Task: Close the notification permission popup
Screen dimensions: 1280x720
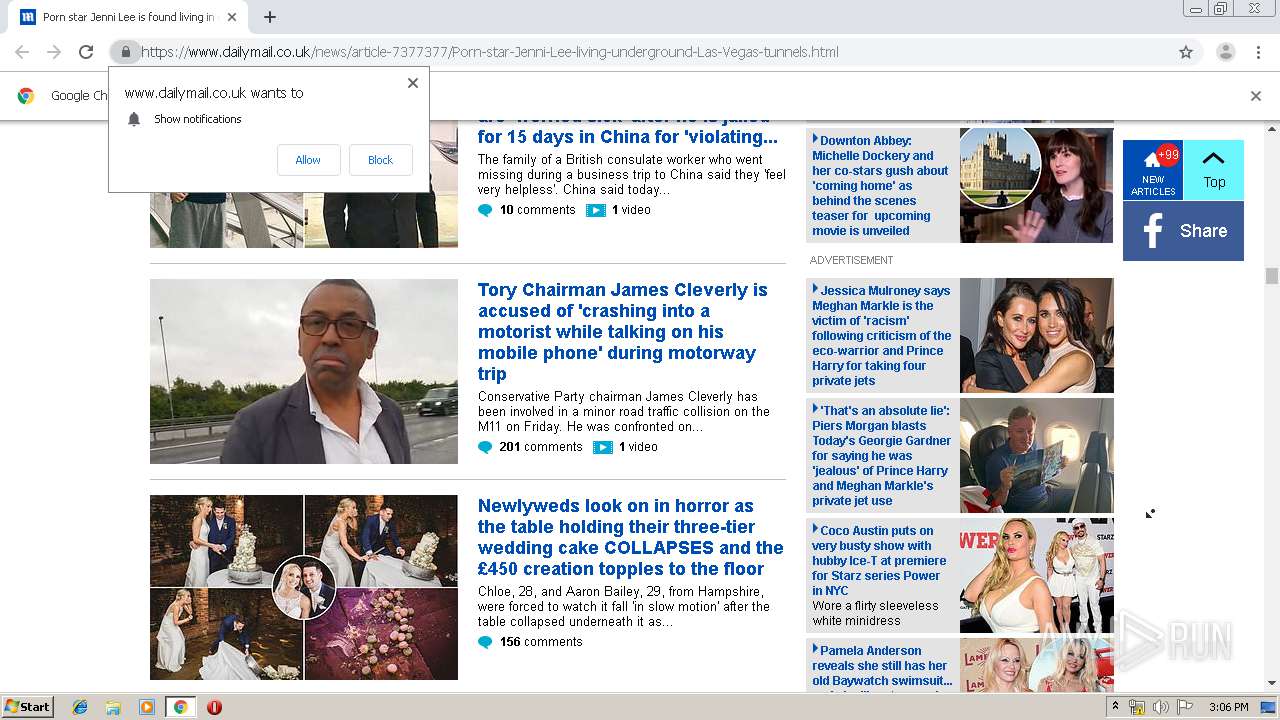Action: [413, 83]
